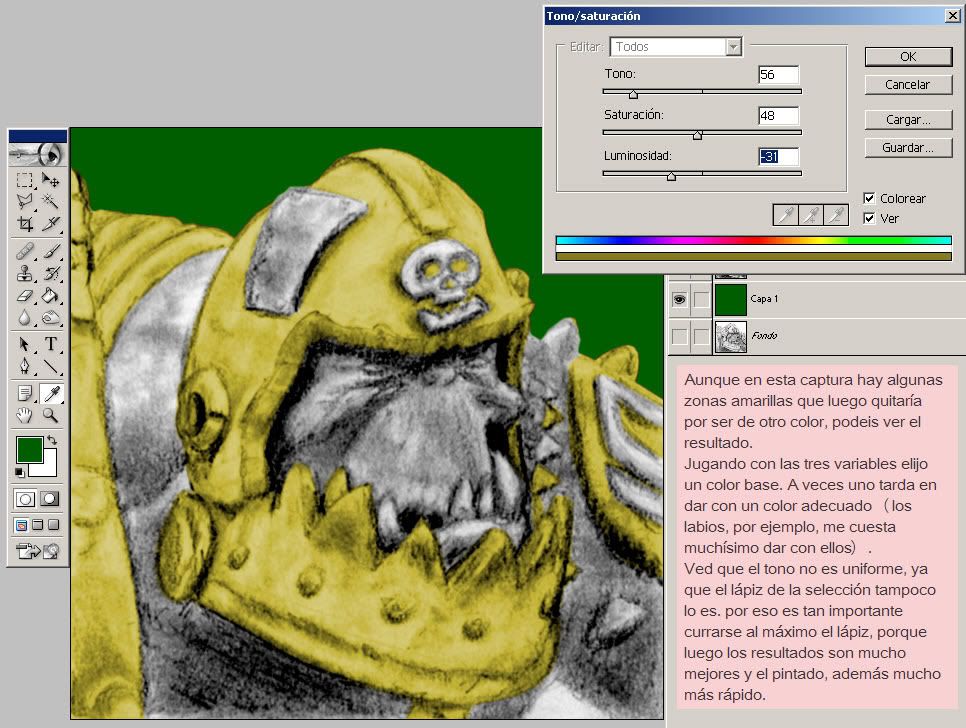Image resolution: width=966 pixels, height=728 pixels.
Task: Switch to Full Screen mode
Action: (x=54, y=525)
